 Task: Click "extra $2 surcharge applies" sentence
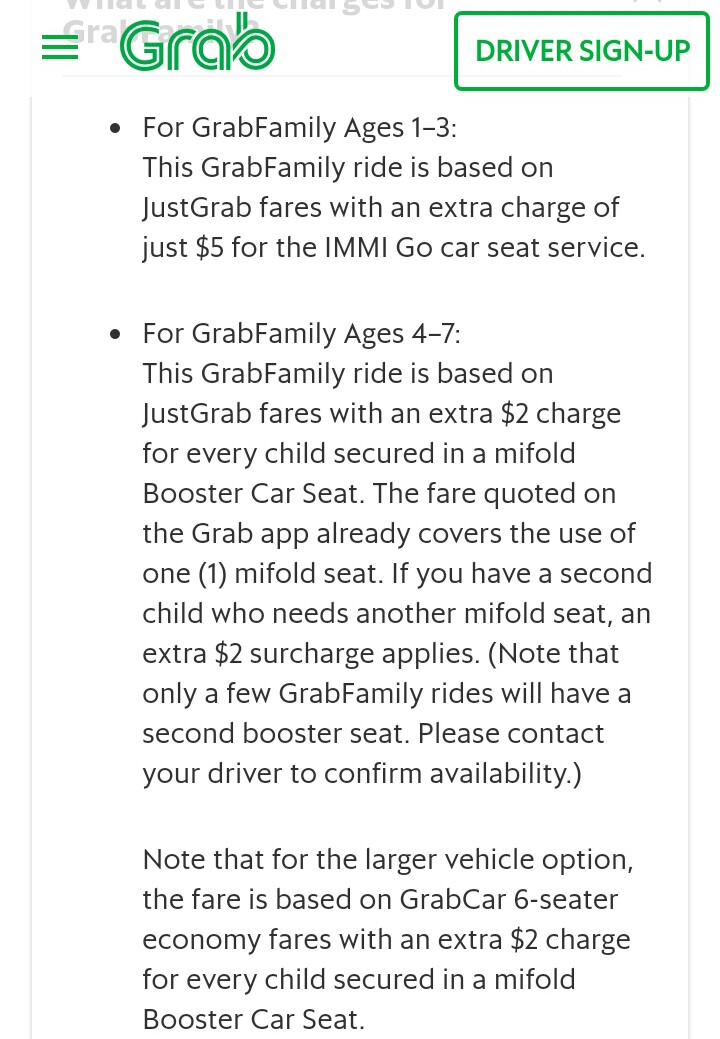click(x=311, y=654)
